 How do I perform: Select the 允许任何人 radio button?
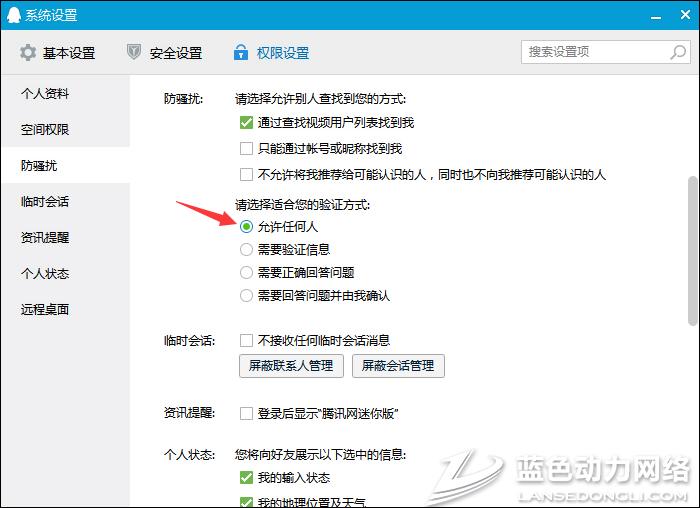click(246, 227)
